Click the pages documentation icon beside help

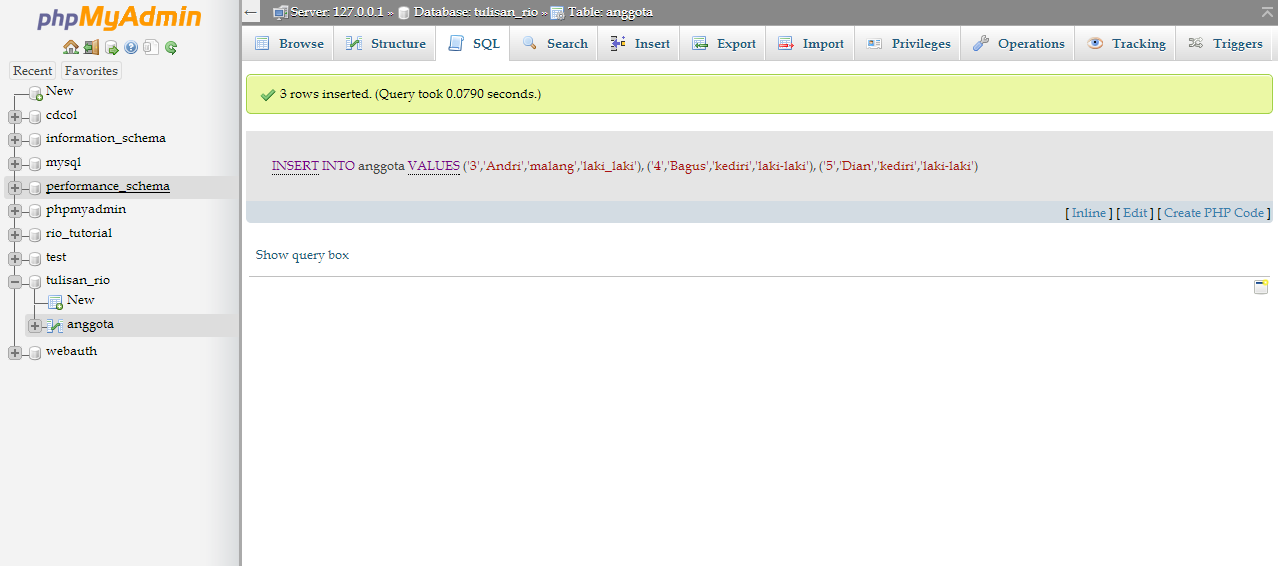click(150, 47)
